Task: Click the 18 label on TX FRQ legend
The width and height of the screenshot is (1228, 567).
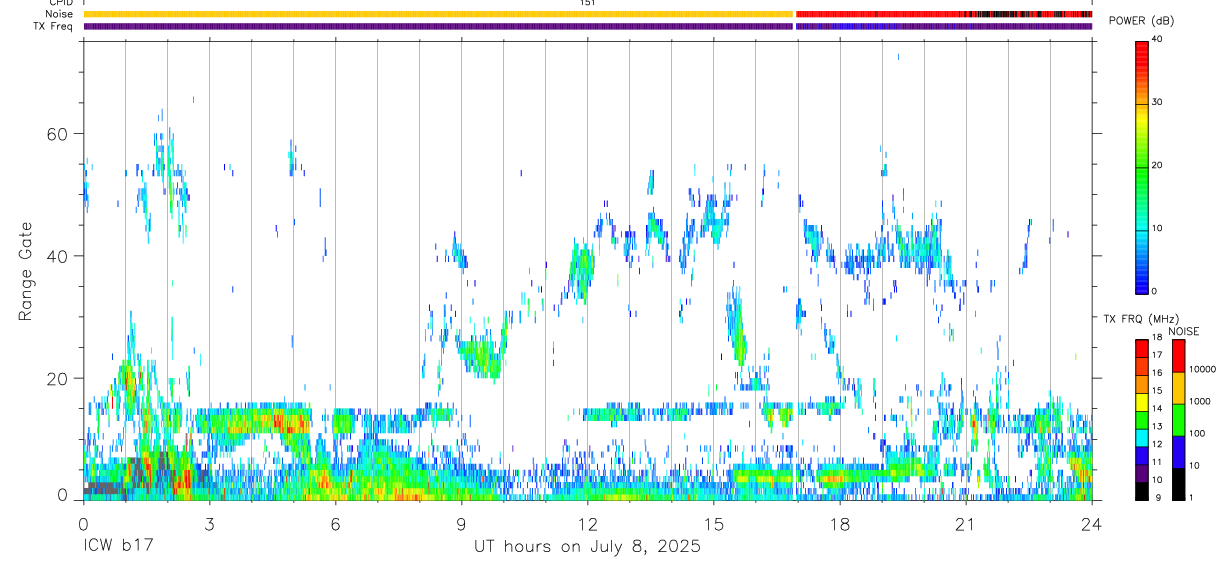Action: (1157, 337)
